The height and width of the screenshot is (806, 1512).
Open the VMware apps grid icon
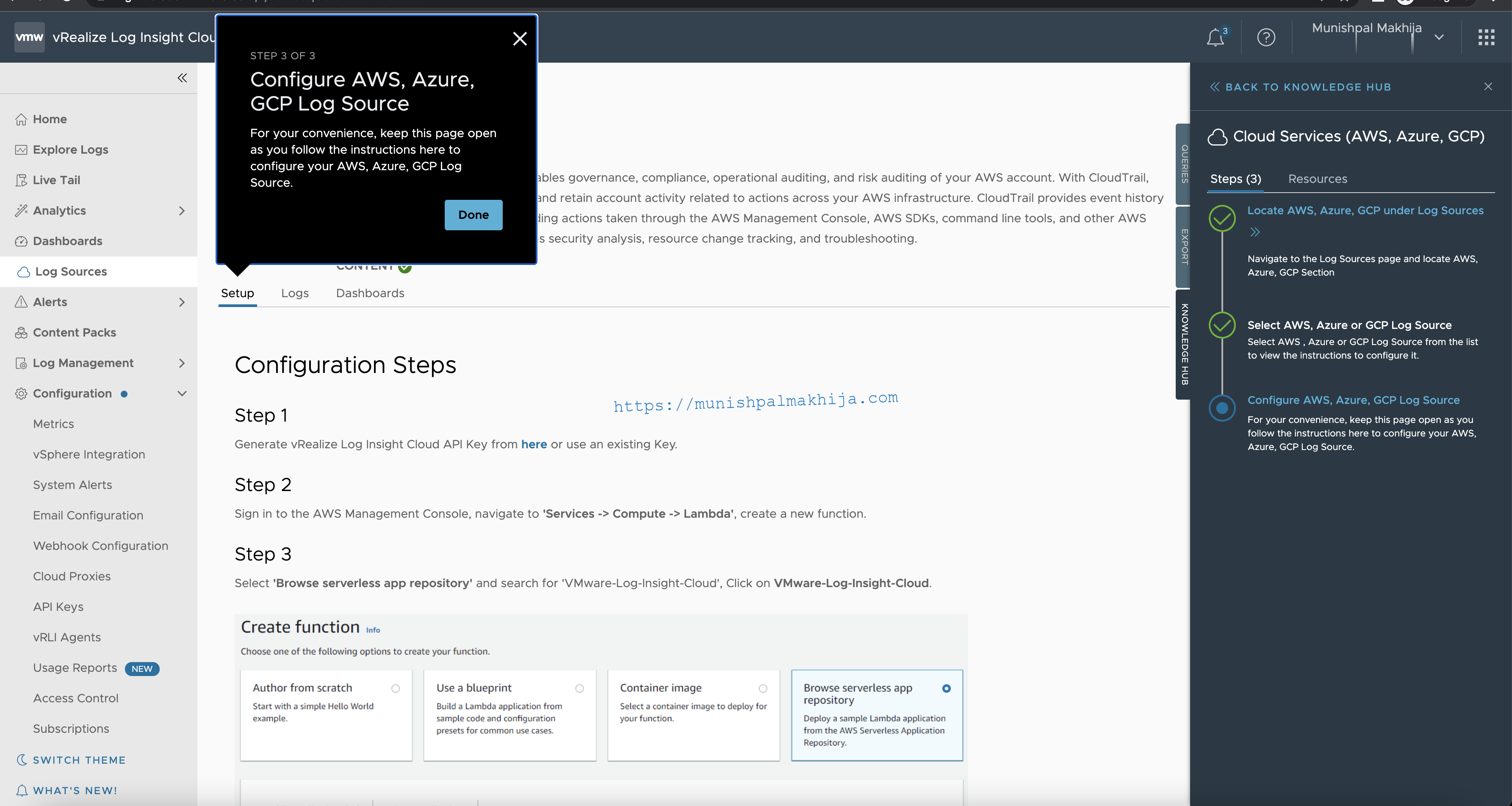[x=1486, y=38]
